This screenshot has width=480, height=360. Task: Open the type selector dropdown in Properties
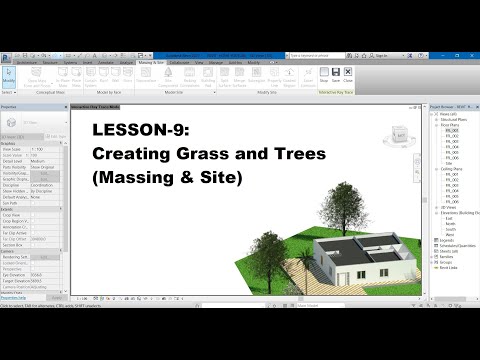point(66,123)
